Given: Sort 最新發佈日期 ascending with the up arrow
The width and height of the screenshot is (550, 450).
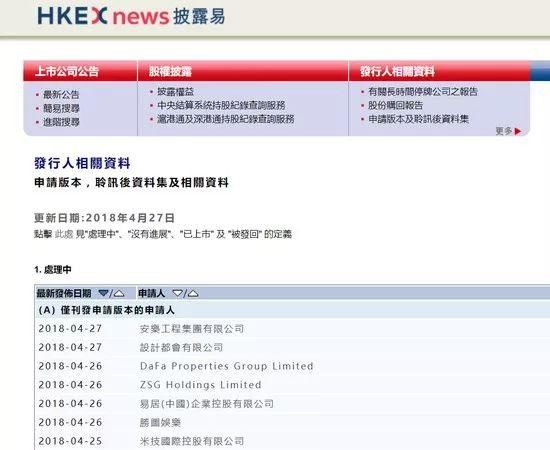Looking at the screenshot, I should point(119,293).
